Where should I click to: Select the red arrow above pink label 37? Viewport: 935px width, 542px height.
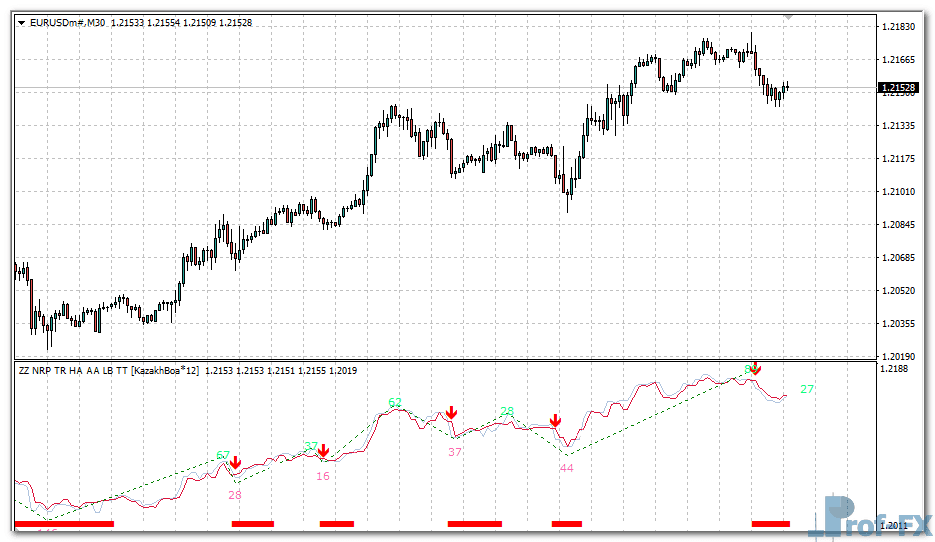point(452,412)
